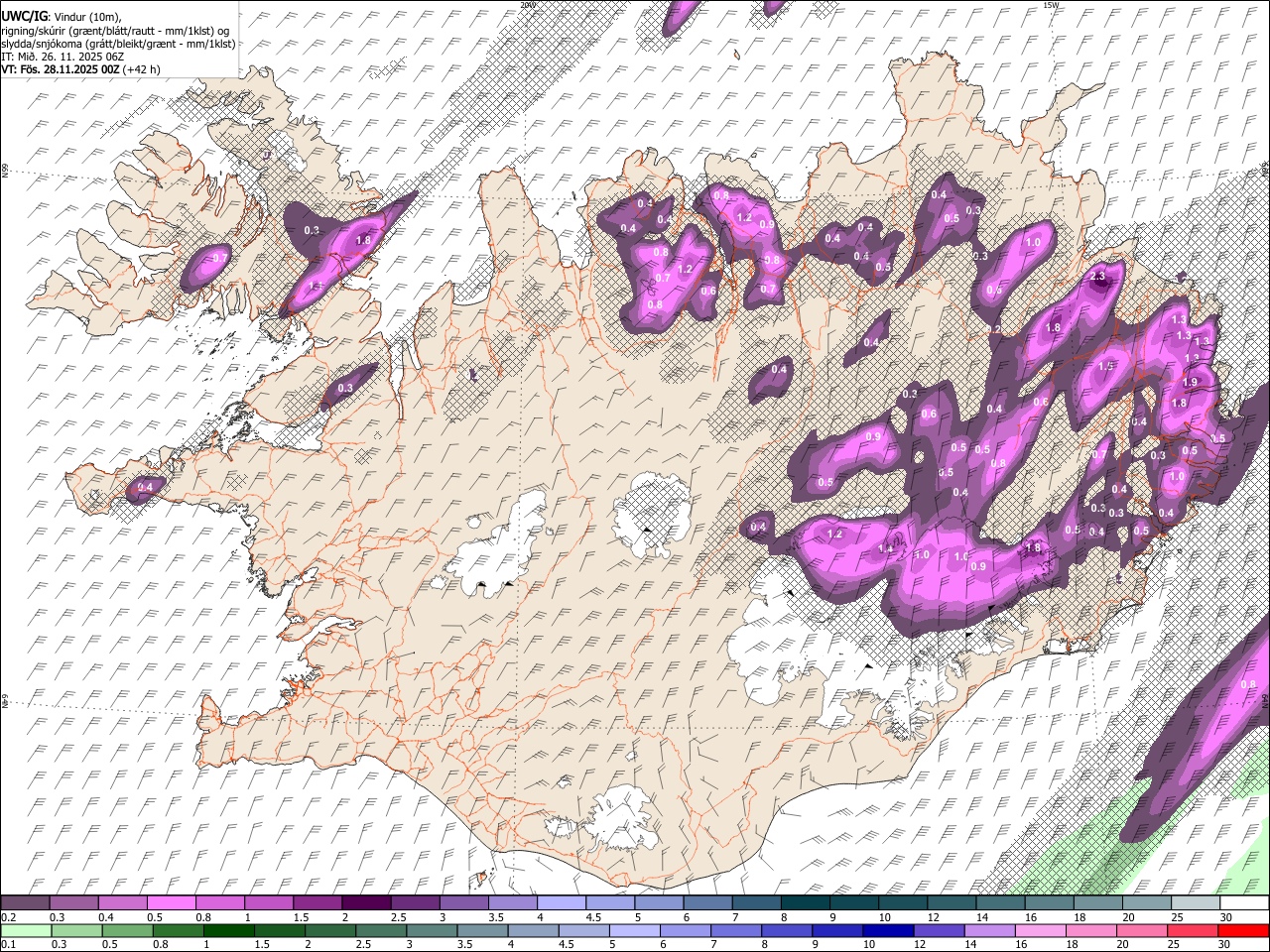Click the bright pink swatch labeled 0.5 in upper legend

point(171,903)
